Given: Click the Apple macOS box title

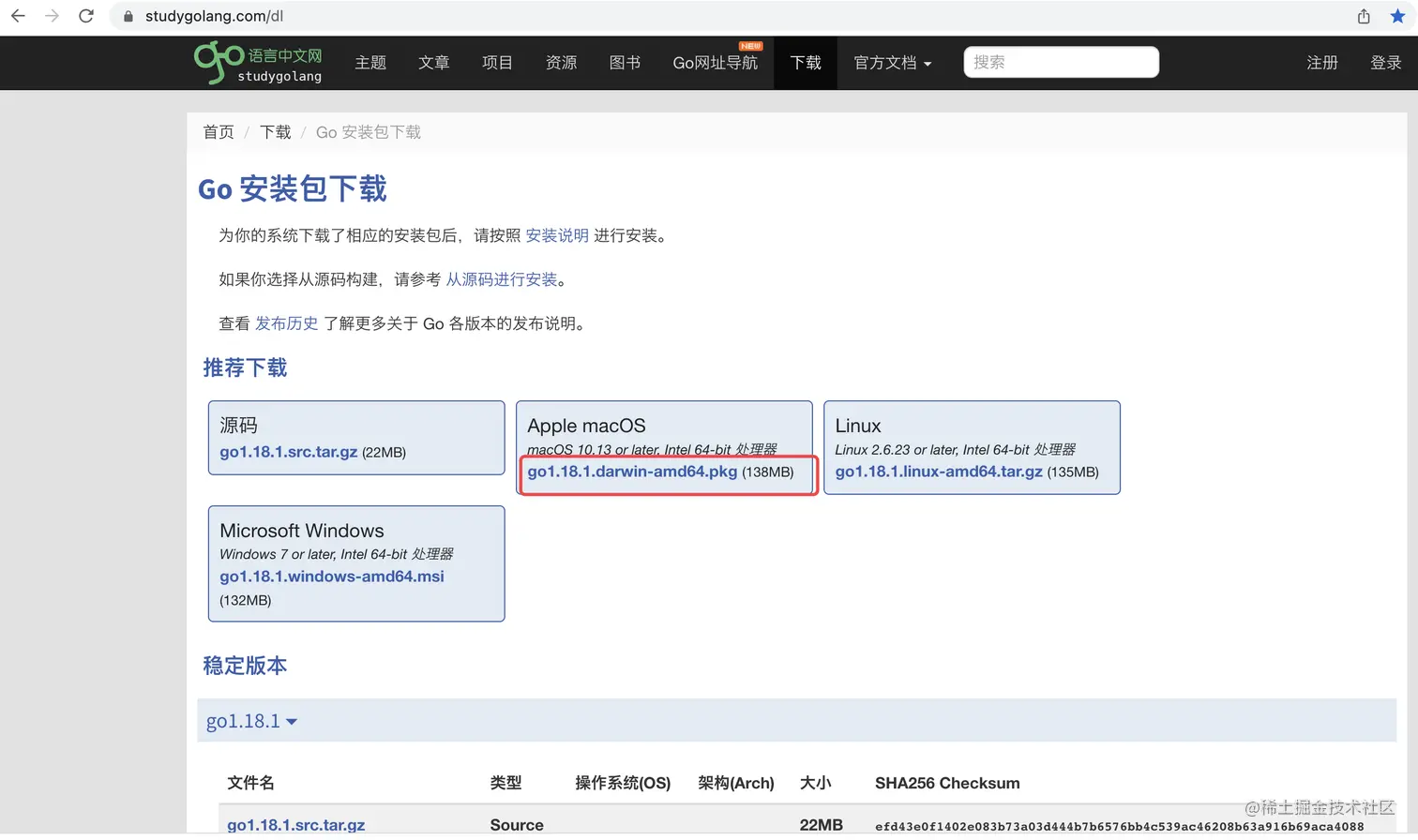Looking at the screenshot, I should (x=586, y=426).
